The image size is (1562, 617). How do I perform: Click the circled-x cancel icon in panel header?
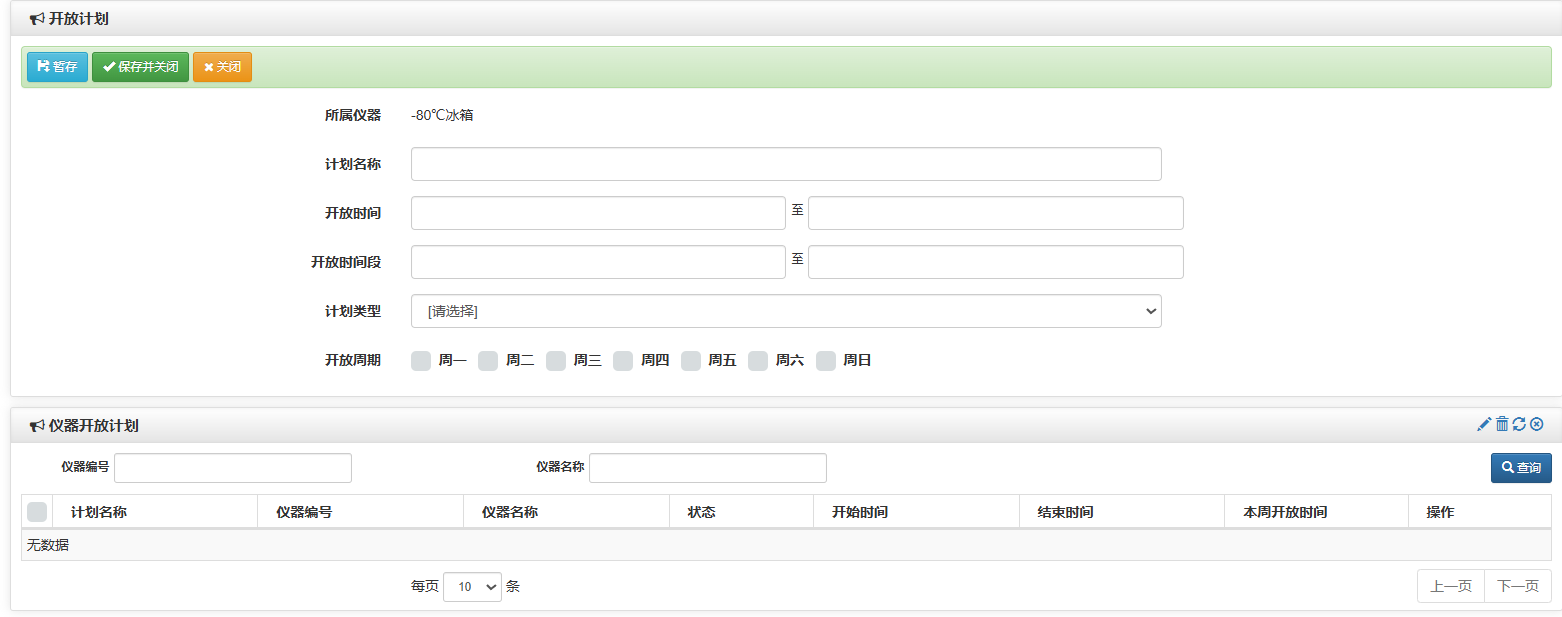coord(1536,424)
